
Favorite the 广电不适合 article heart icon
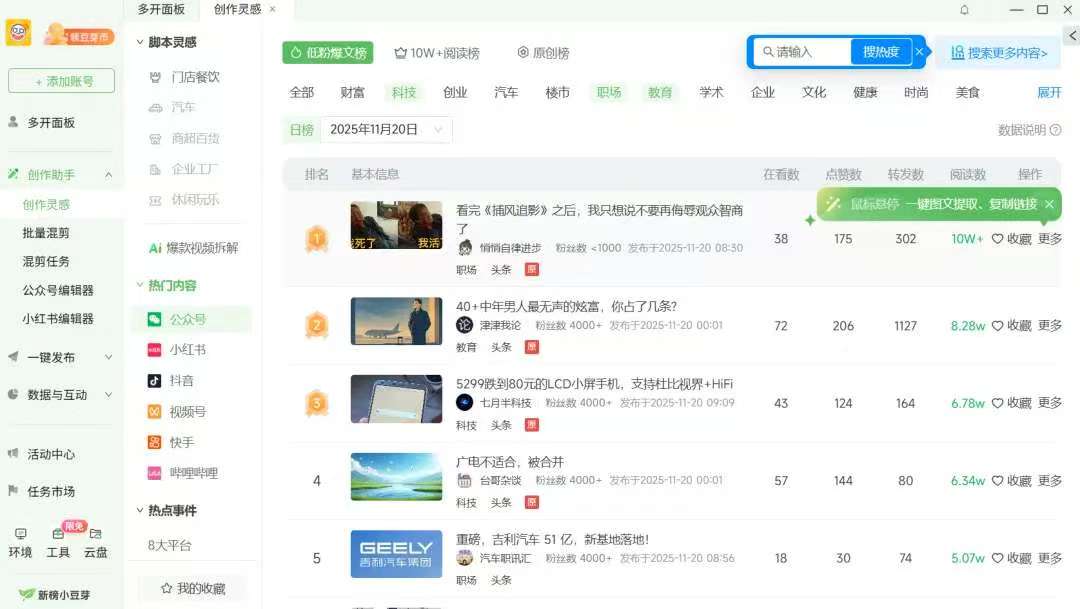click(997, 481)
